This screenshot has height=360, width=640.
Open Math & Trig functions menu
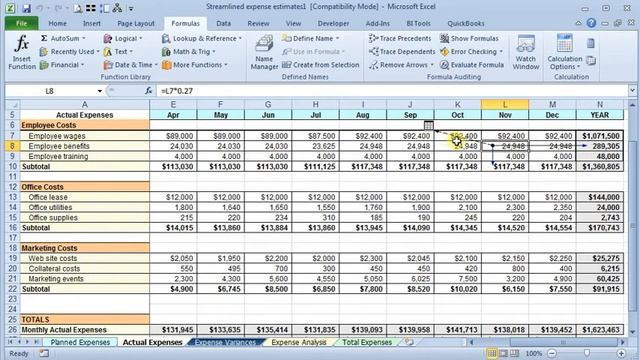tap(188, 51)
